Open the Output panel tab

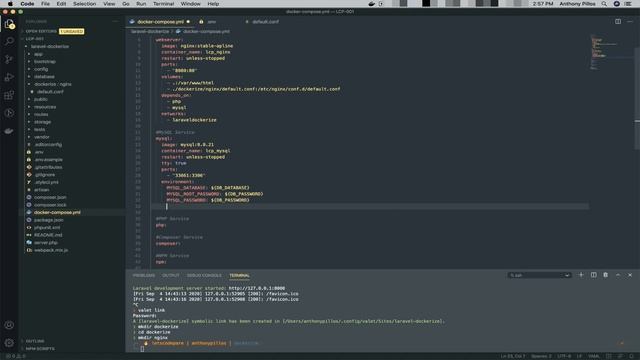point(171,276)
